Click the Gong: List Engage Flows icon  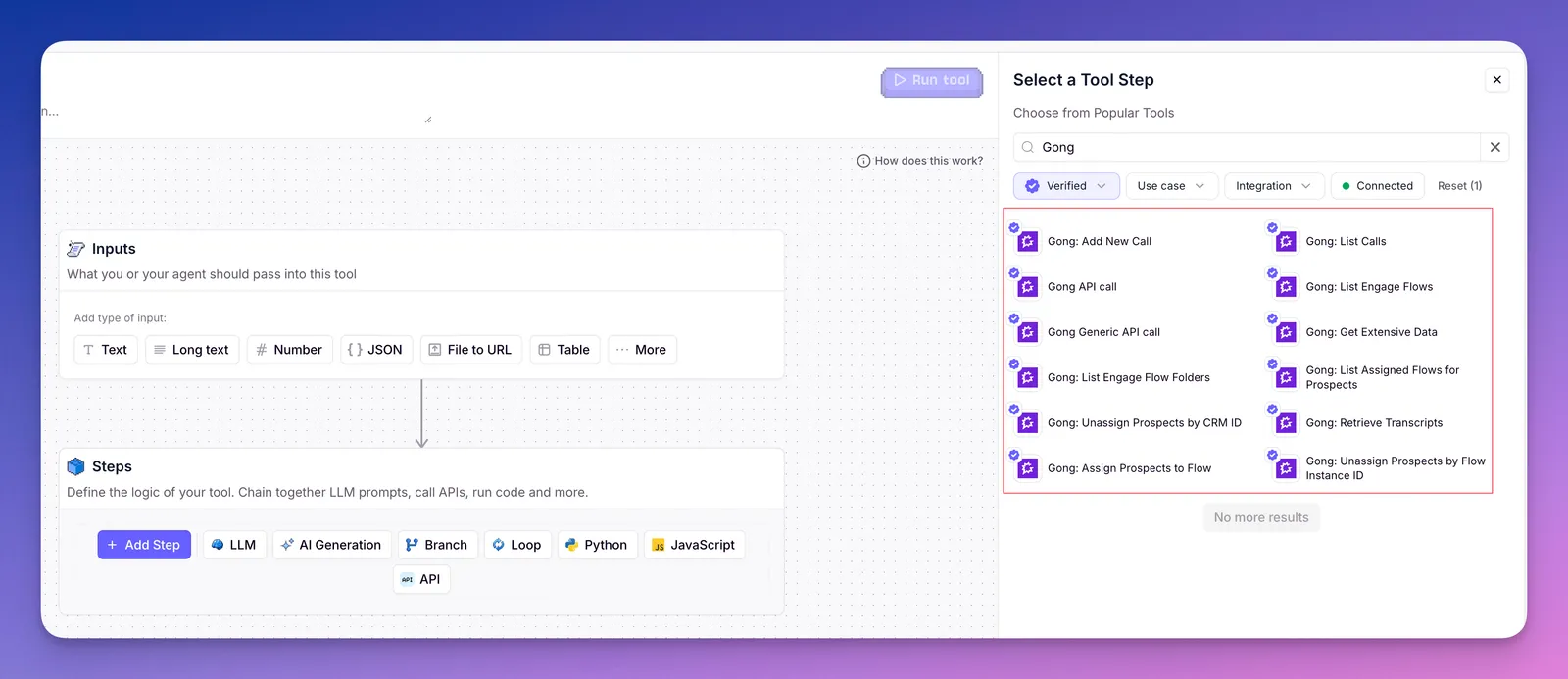point(1286,287)
